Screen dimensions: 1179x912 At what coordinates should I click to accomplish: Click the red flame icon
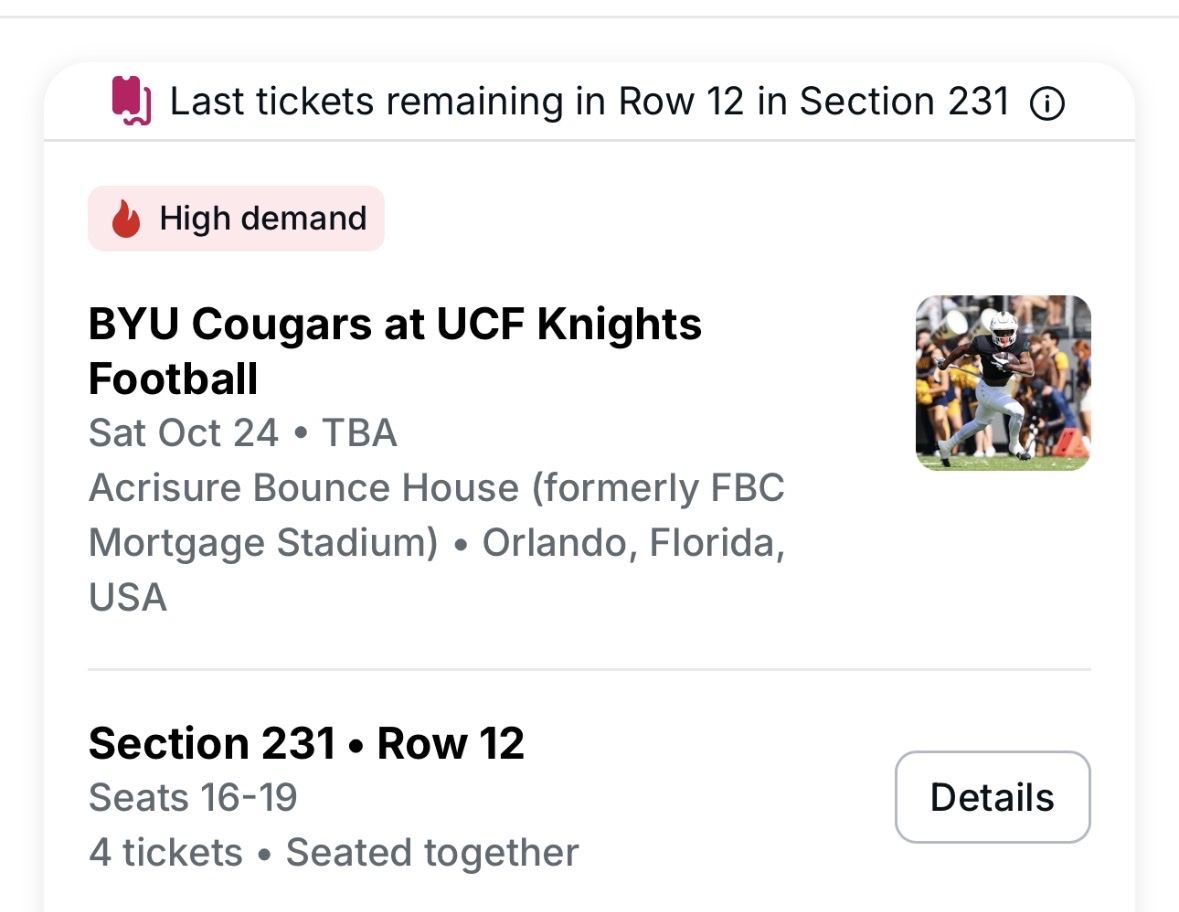[126, 219]
